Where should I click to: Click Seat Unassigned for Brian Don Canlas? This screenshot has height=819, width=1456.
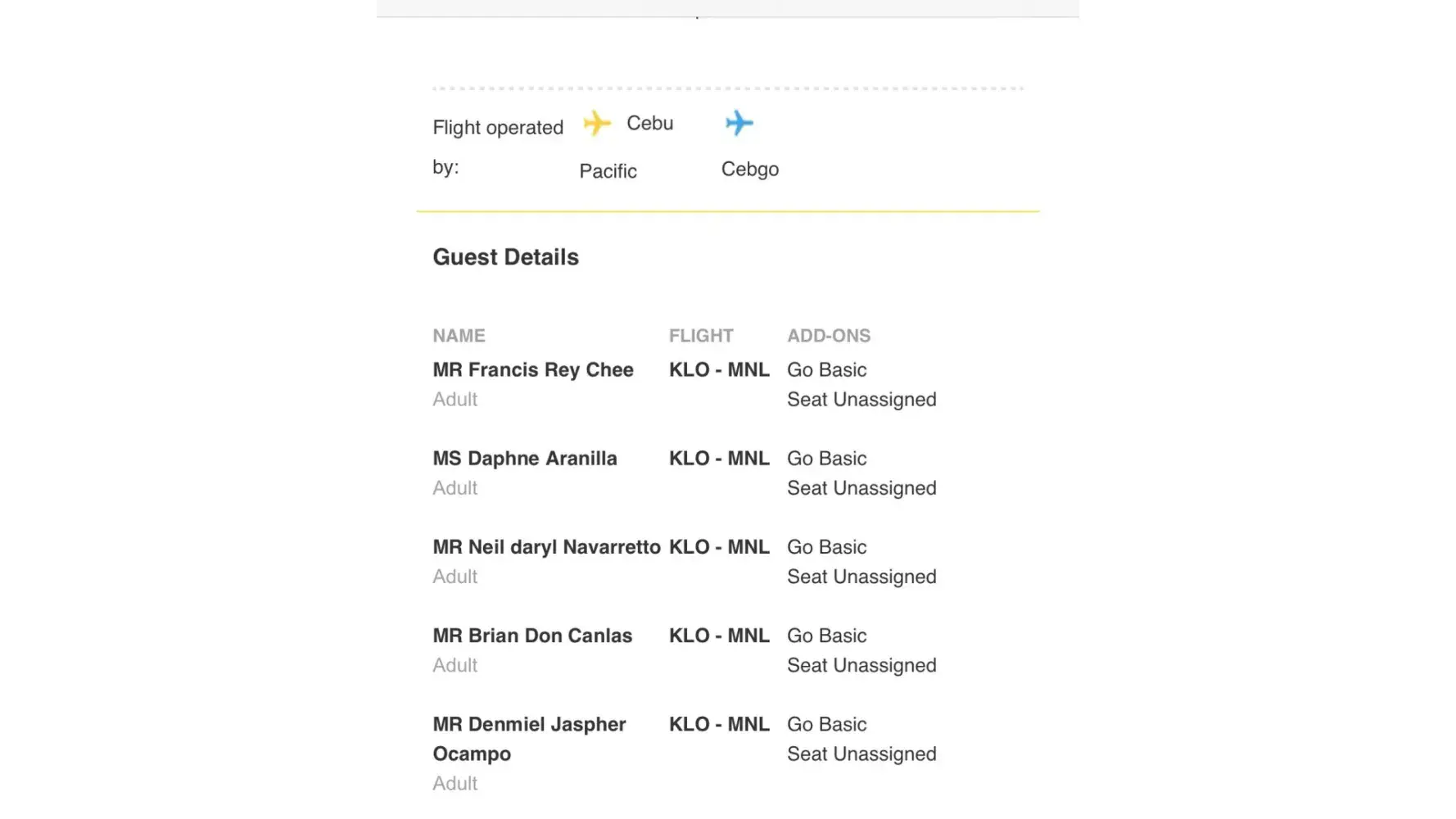click(x=861, y=665)
